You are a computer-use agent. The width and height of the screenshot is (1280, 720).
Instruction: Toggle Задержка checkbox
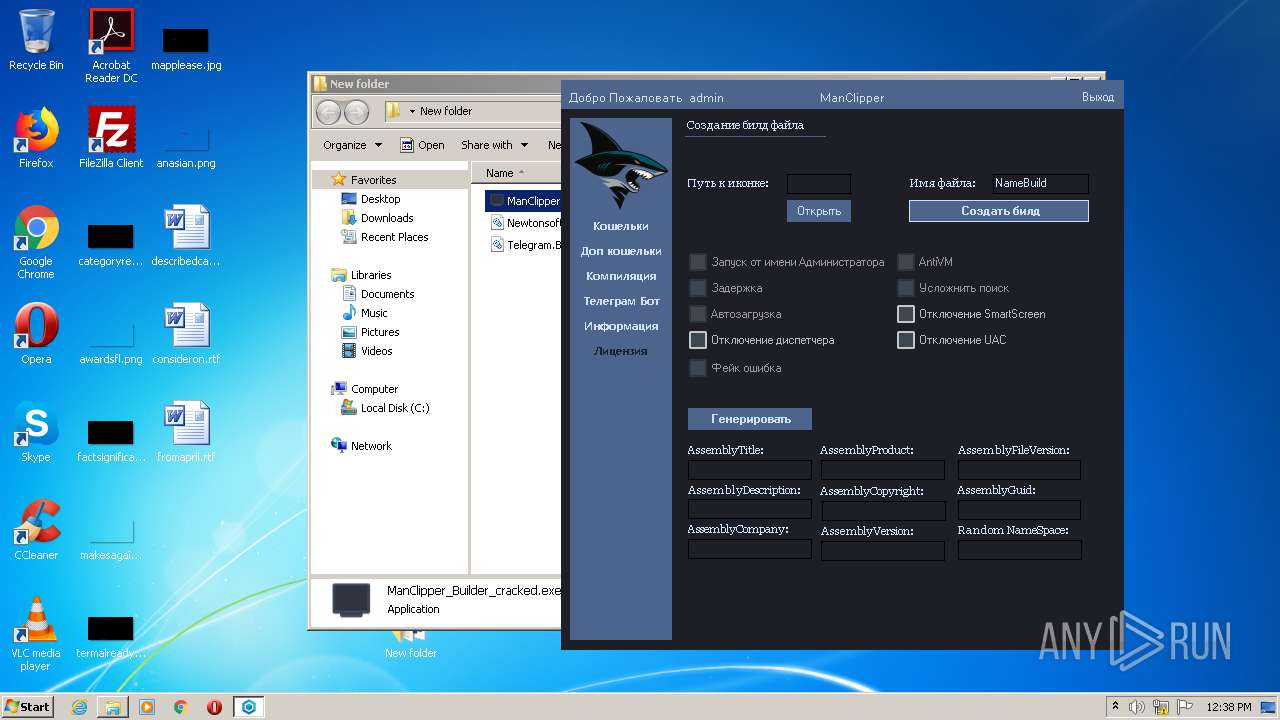click(x=698, y=288)
